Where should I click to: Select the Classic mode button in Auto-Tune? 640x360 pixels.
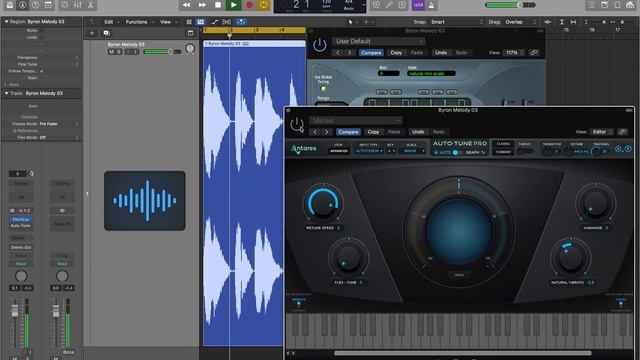[x=503, y=144]
